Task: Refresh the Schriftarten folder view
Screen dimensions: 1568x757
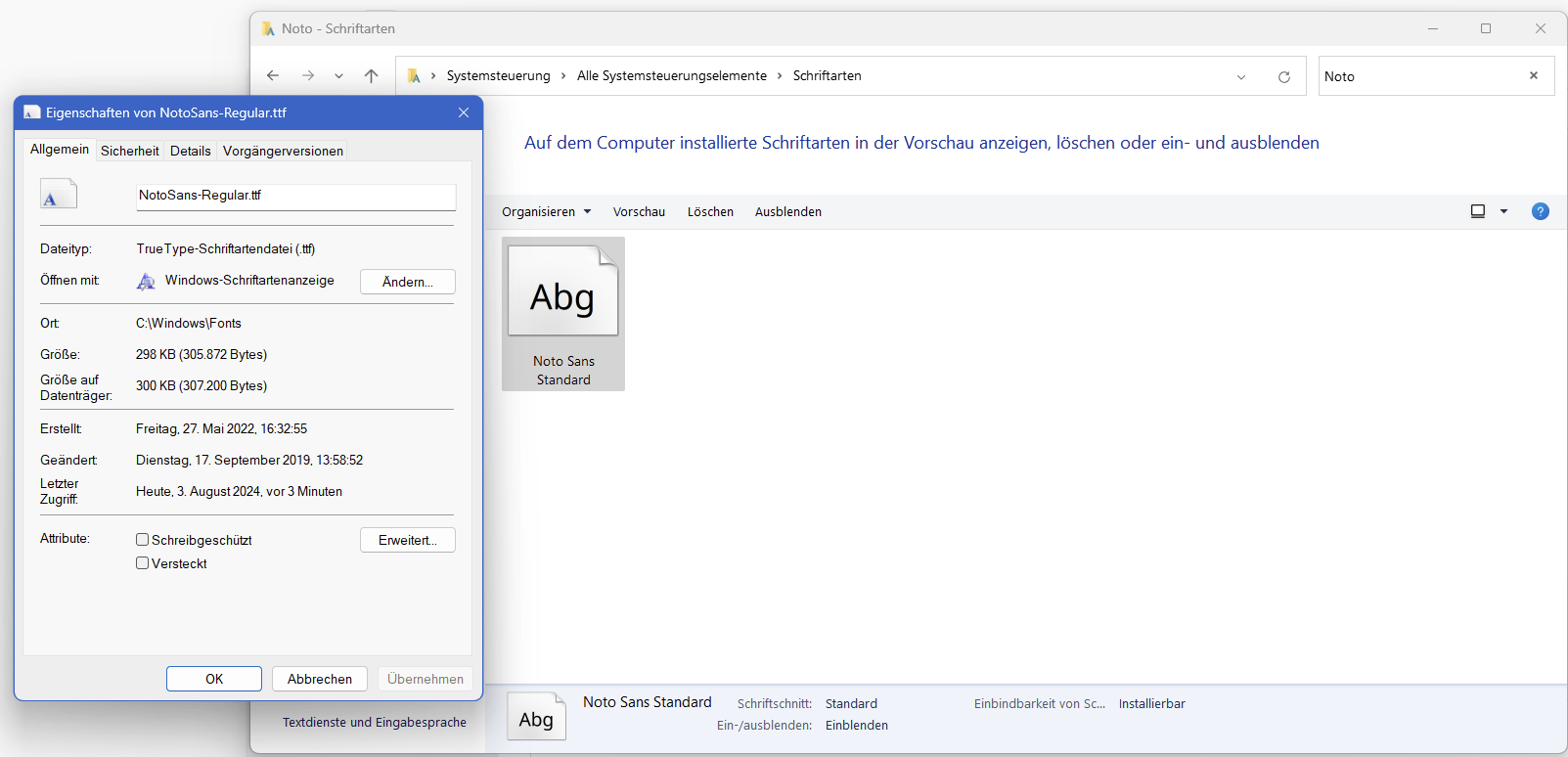Action: coord(1283,77)
